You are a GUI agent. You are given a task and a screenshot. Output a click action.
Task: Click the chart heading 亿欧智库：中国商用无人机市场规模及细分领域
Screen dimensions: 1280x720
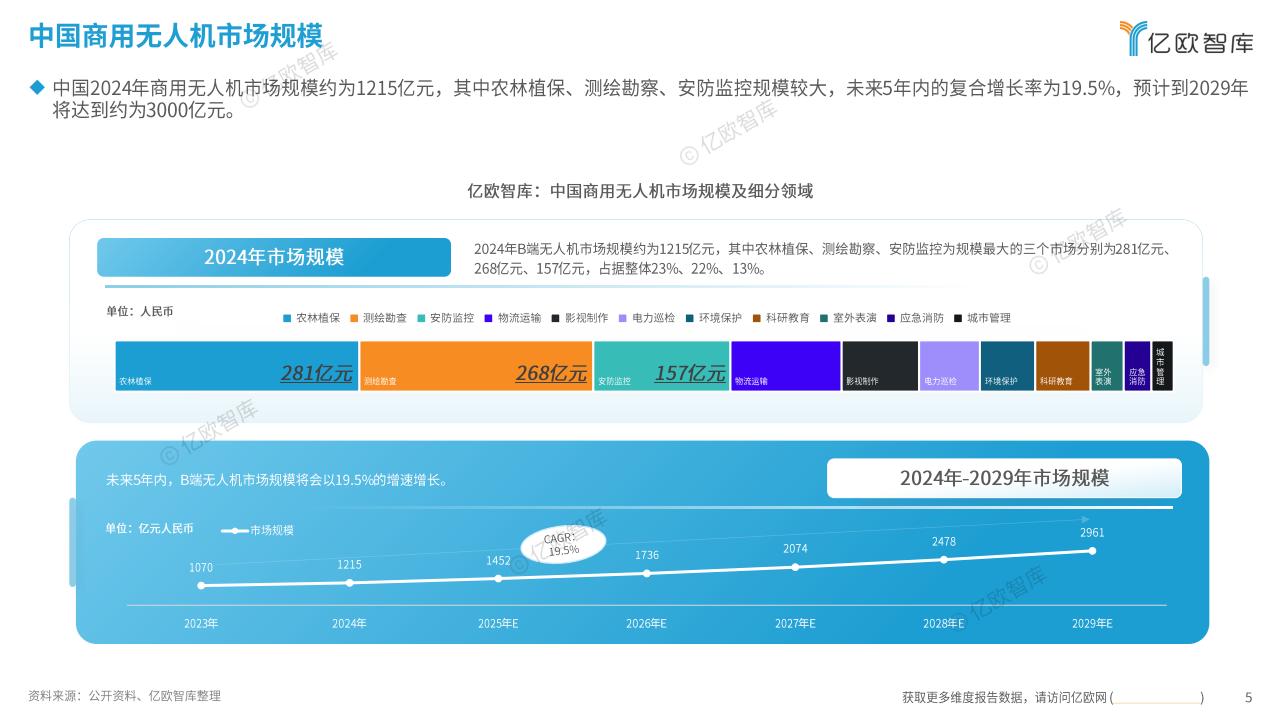(x=640, y=191)
